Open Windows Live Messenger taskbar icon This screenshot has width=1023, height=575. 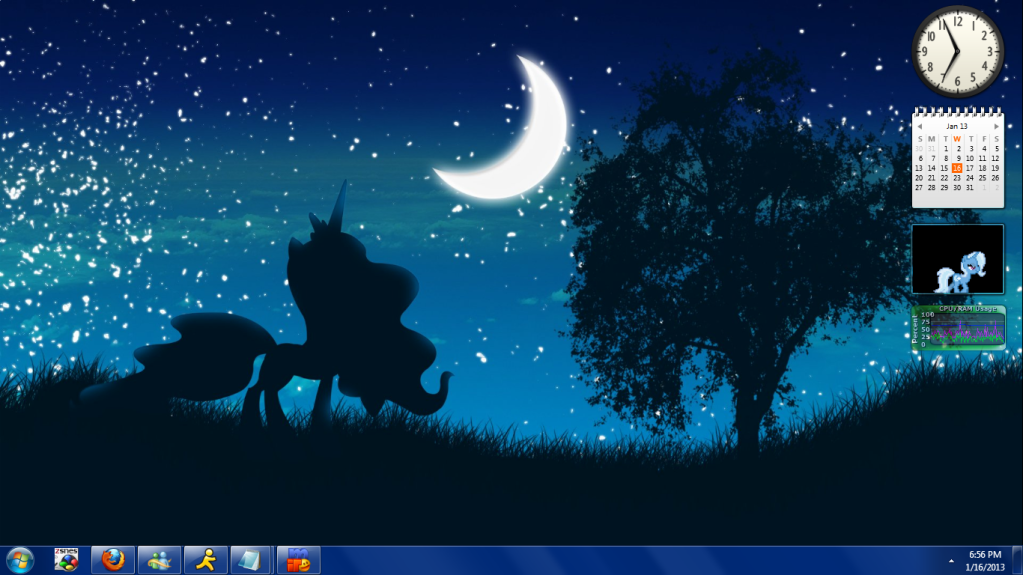tap(159, 560)
